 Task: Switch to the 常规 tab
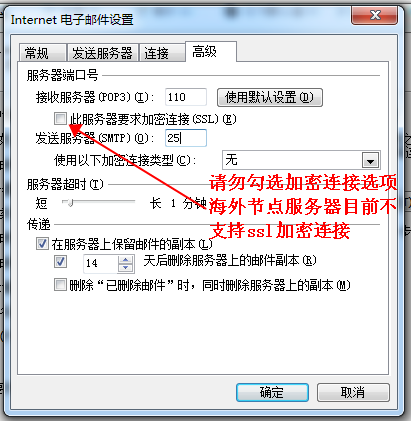pos(42,53)
